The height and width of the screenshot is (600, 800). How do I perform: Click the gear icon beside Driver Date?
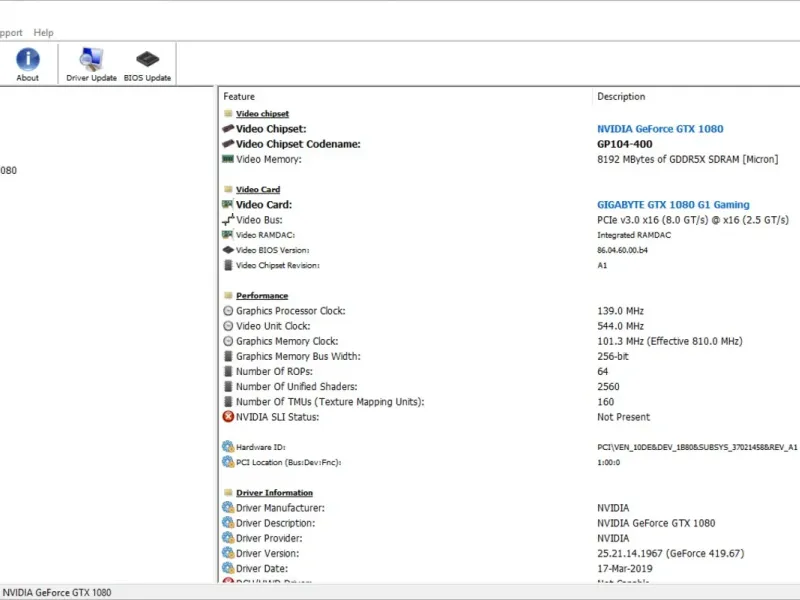click(x=228, y=568)
